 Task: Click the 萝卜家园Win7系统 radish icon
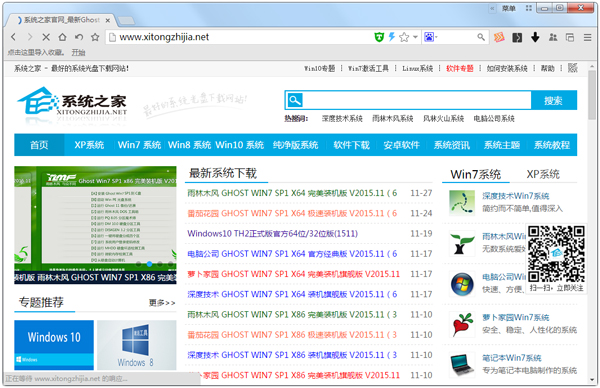click(x=462, y=324)
